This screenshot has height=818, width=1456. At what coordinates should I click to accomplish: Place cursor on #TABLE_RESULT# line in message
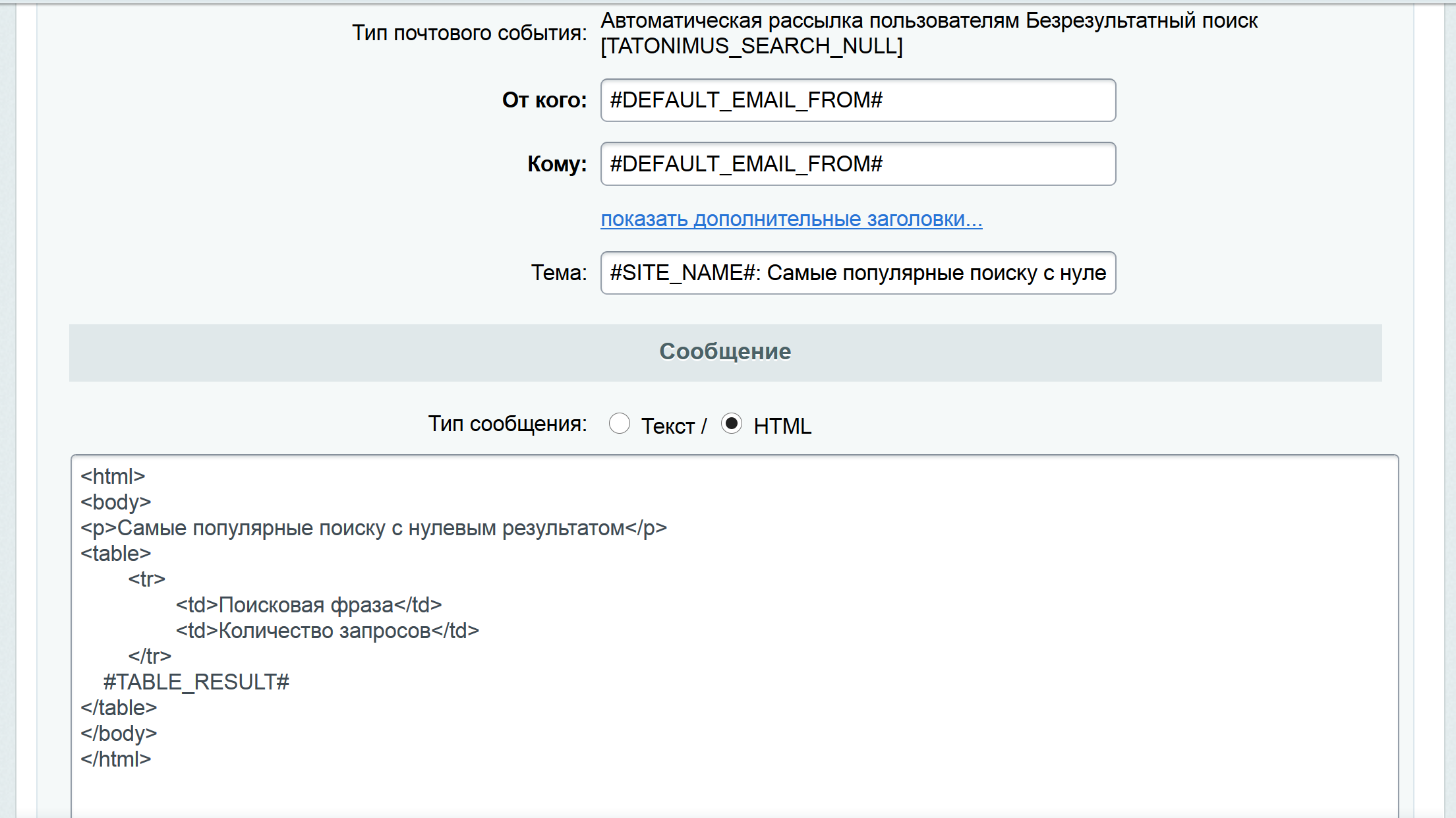[x=196, y=682]
